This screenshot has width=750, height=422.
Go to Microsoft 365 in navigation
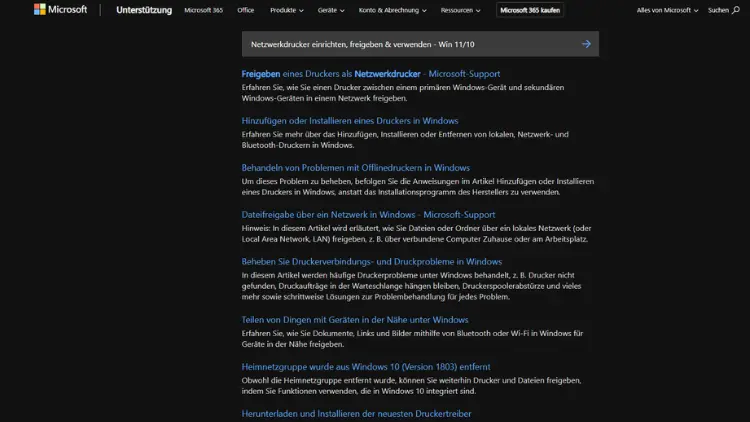tap(203, 10)
